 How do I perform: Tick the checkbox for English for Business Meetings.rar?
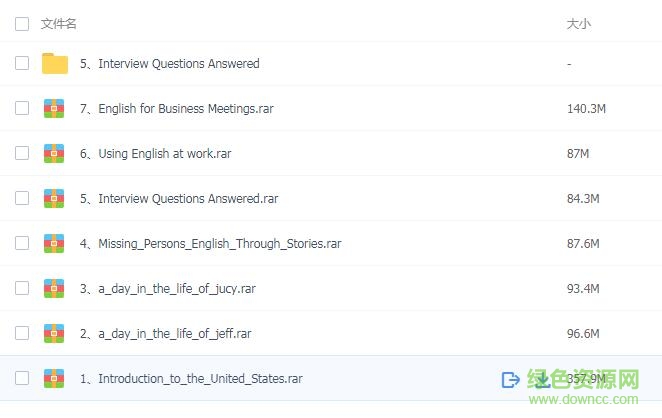(22, 109)
